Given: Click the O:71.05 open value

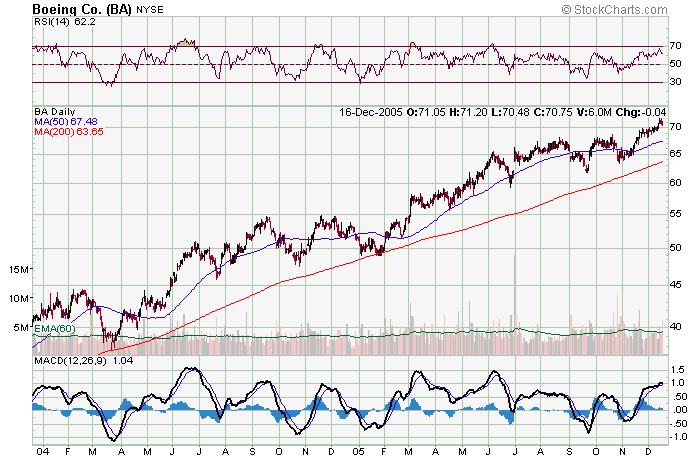Looking at the screenshot, I should pos(426,112).
